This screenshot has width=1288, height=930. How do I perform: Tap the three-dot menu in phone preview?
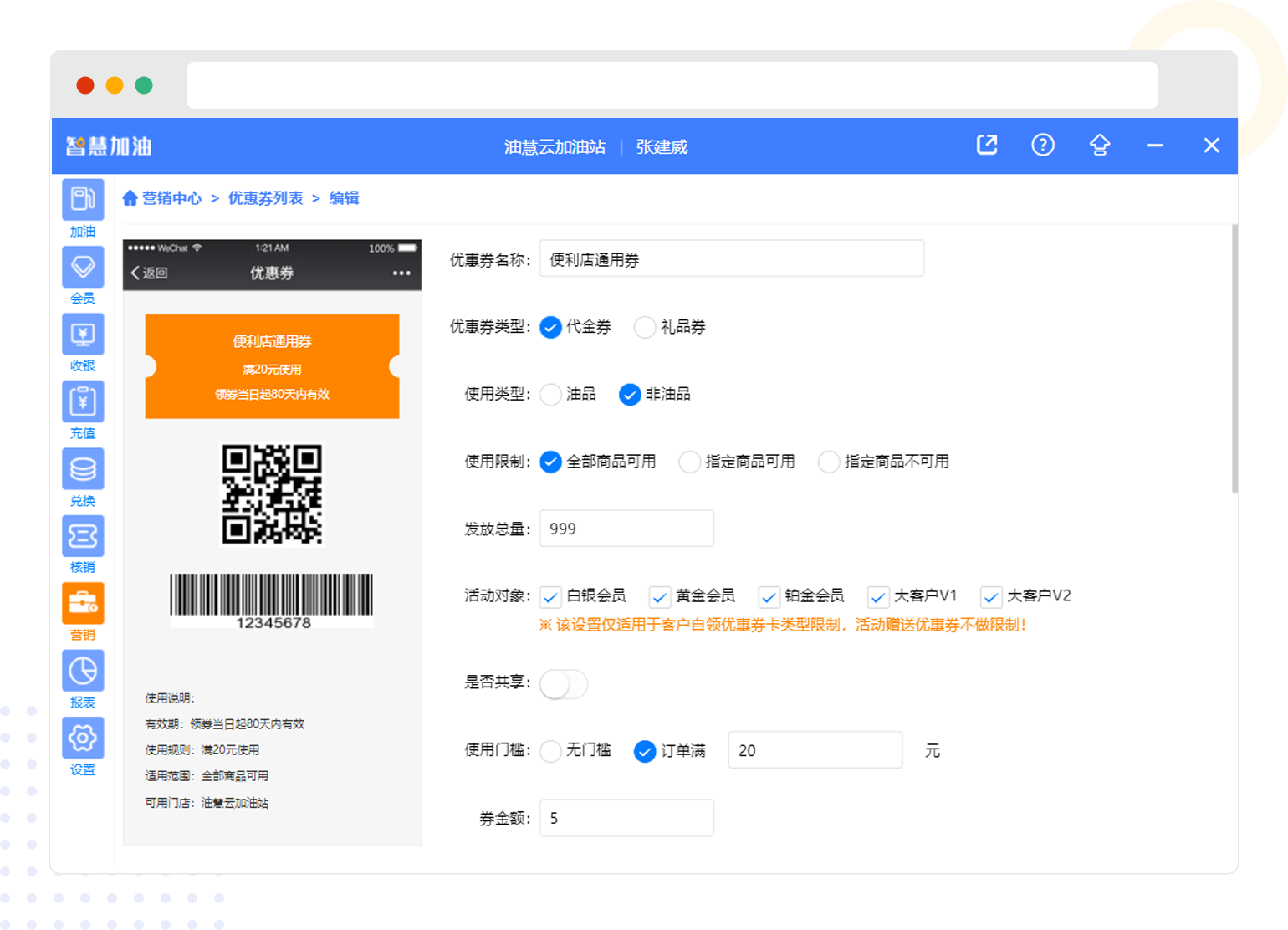401,273
